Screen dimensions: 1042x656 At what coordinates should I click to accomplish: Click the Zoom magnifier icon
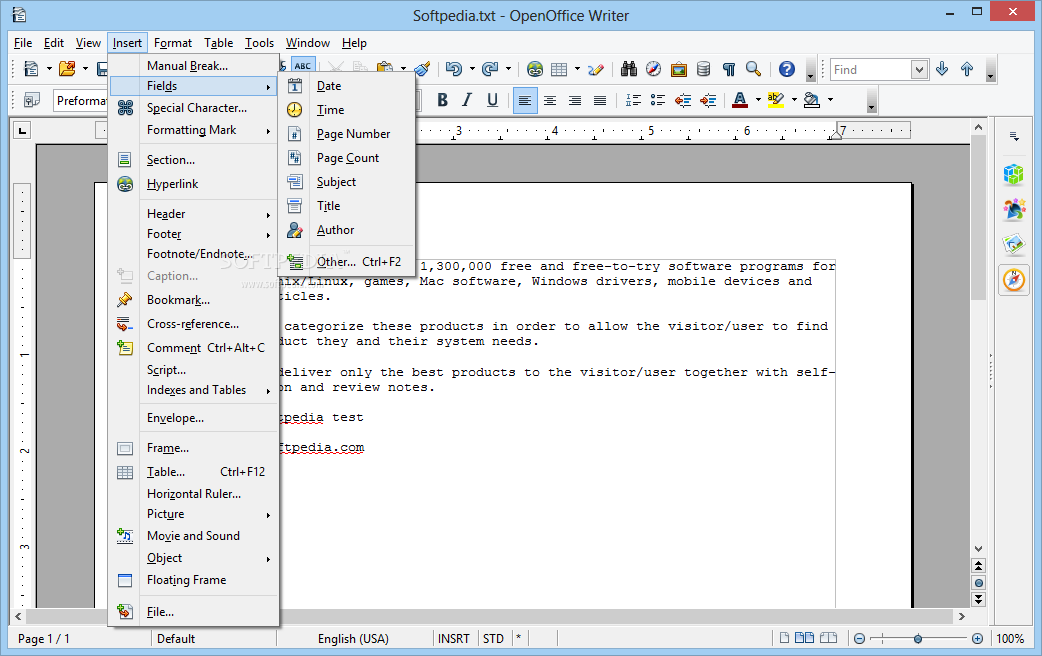[x=753, y=69]
